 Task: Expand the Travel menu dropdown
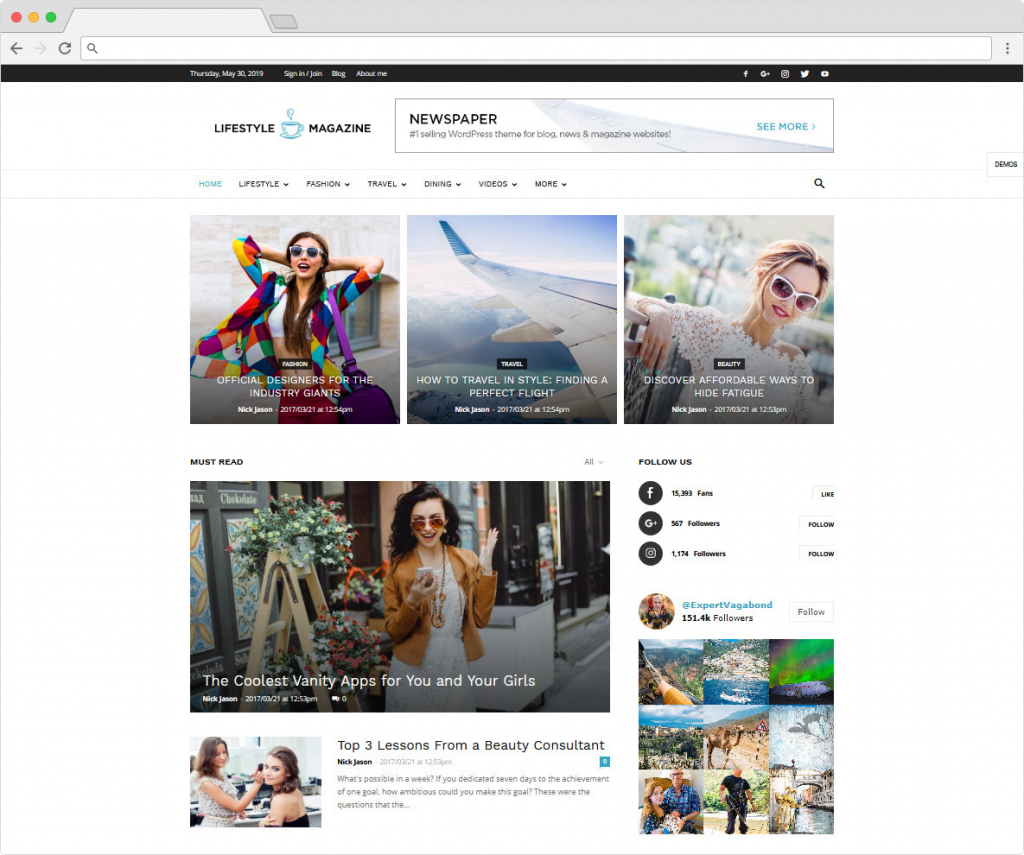[386, 184]
